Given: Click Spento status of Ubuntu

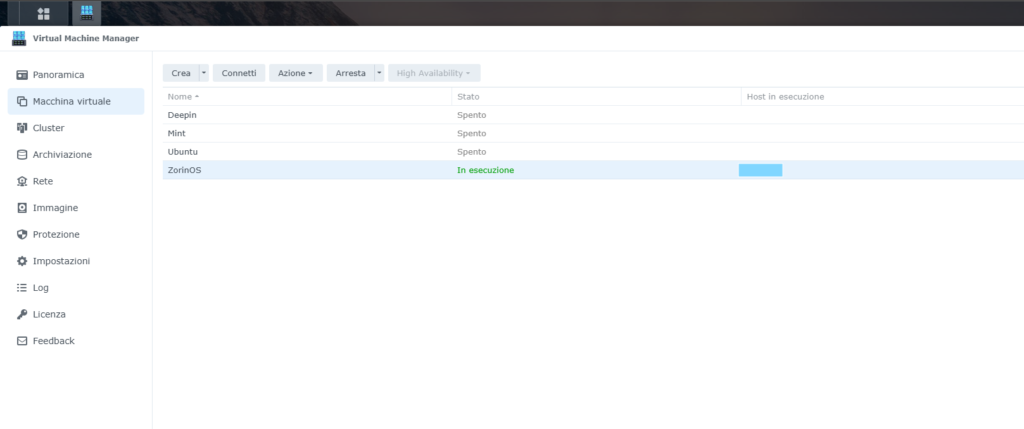Looking at the screenshot, I should tap(472, 151).
